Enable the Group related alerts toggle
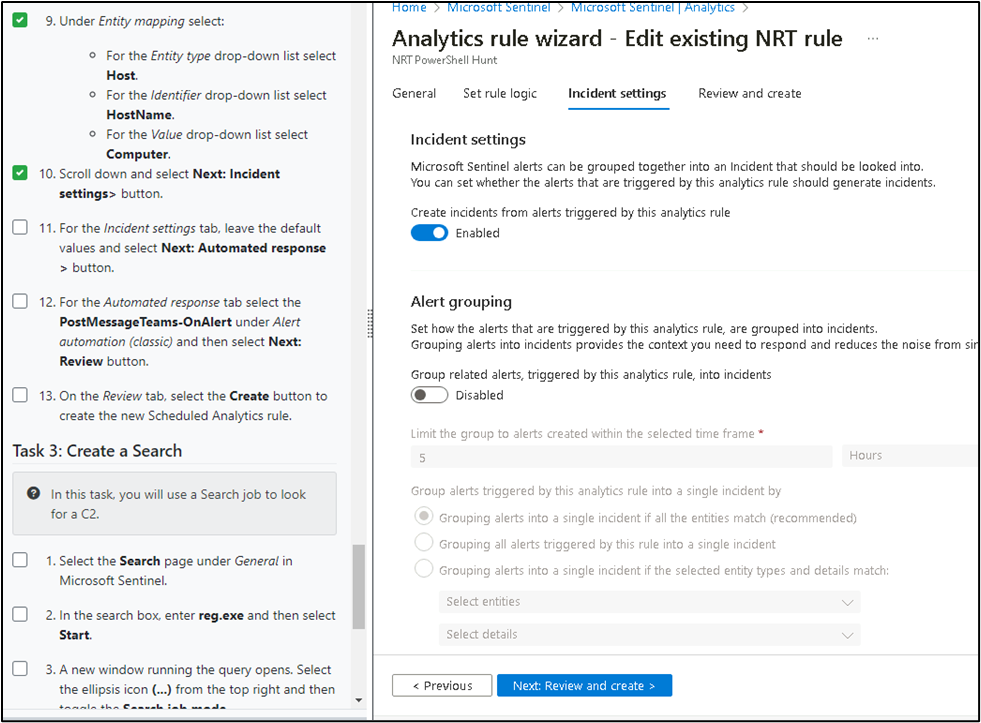The image size is (981, 723). pos(429,394)
